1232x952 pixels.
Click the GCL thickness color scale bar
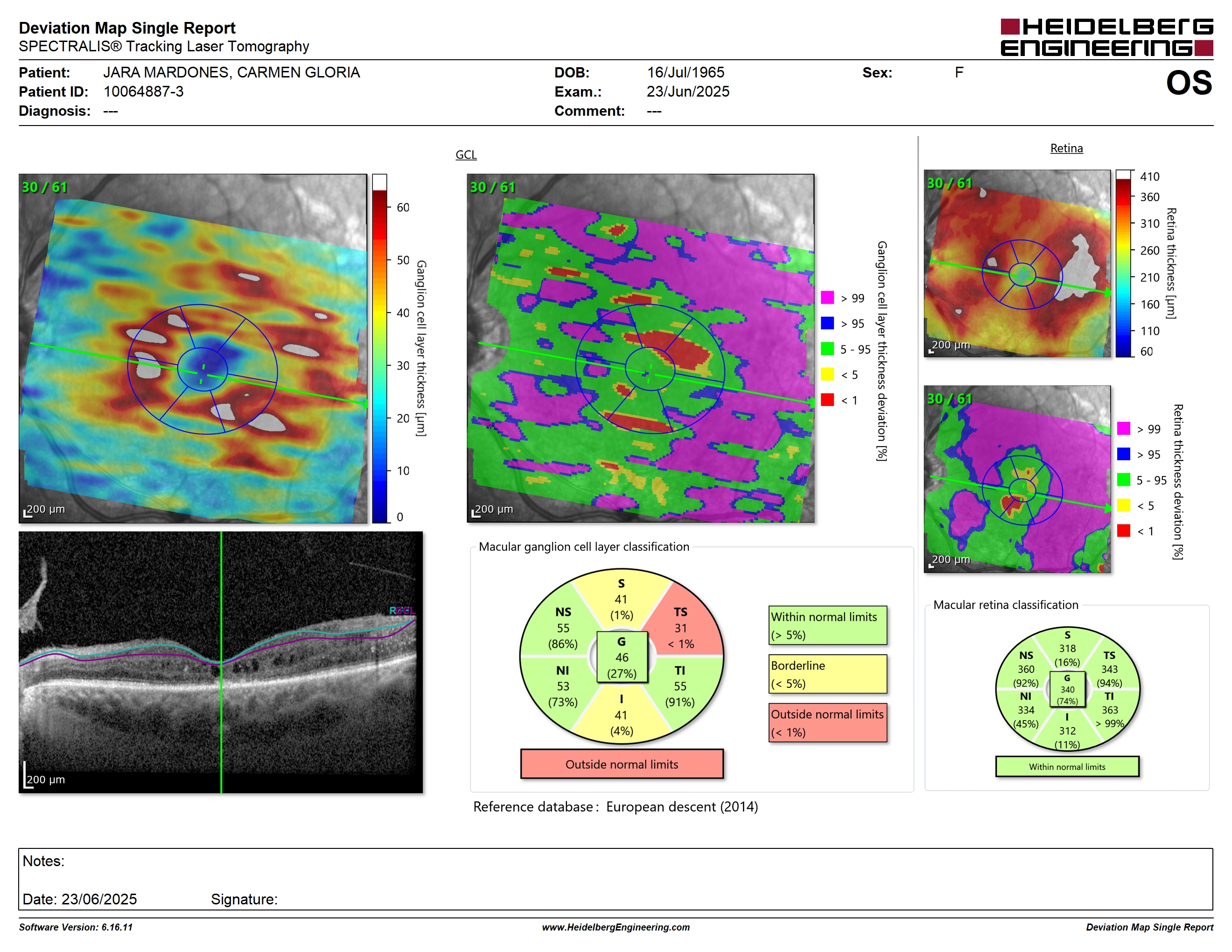click(x=380, y=349)
